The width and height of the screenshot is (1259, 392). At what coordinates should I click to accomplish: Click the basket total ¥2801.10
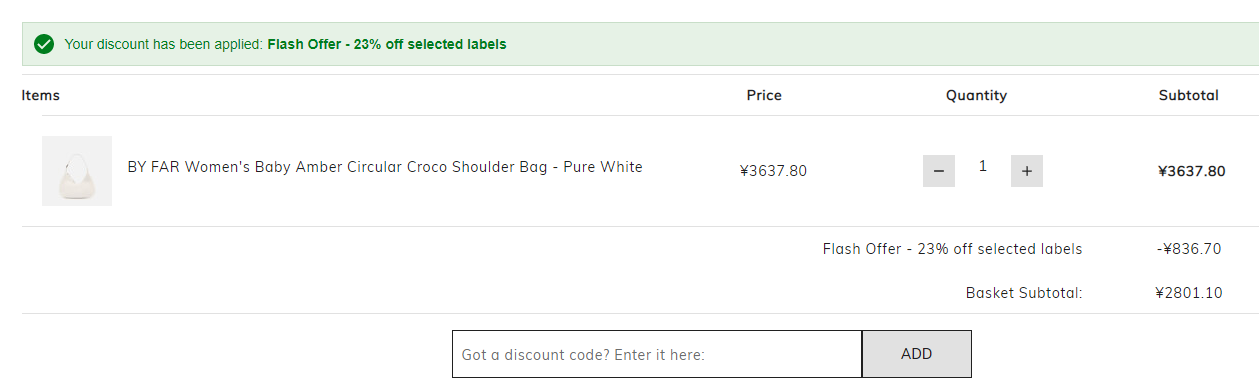click(x=1188, y=293)
